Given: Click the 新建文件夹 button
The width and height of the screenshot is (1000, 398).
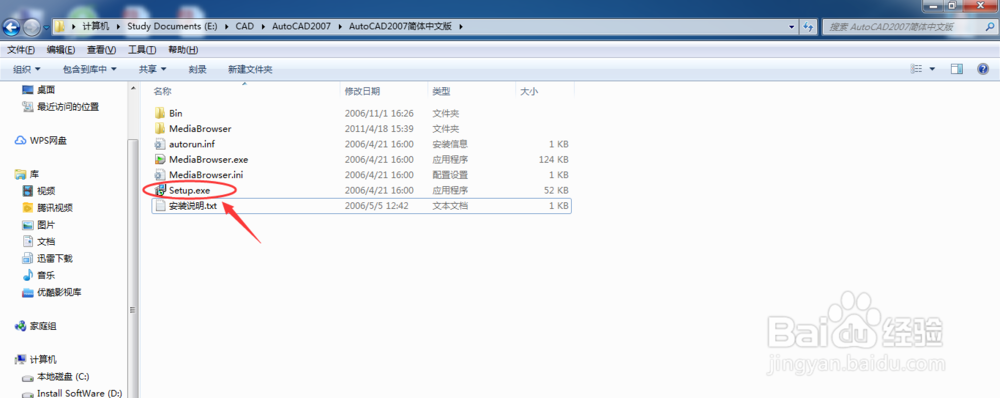Looking at the screenshot, I should [250, 69].
